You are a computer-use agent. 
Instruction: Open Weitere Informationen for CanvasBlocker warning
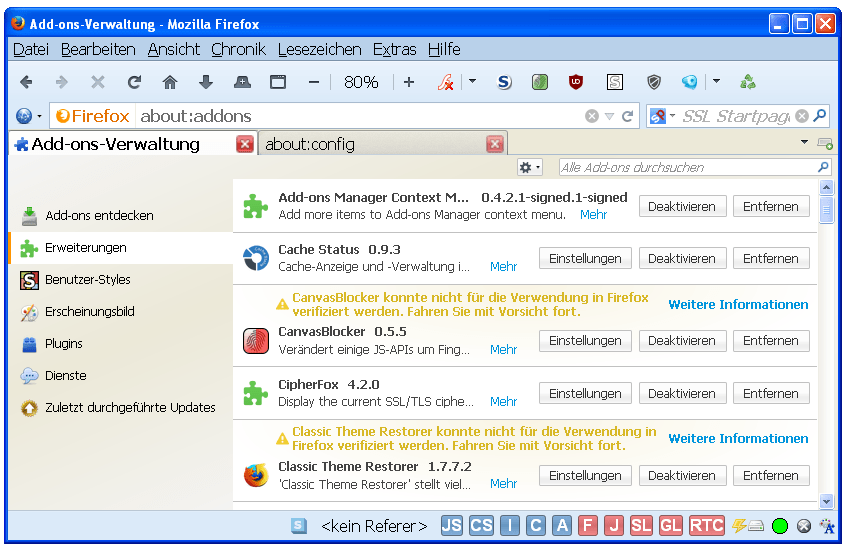point(738,304)
